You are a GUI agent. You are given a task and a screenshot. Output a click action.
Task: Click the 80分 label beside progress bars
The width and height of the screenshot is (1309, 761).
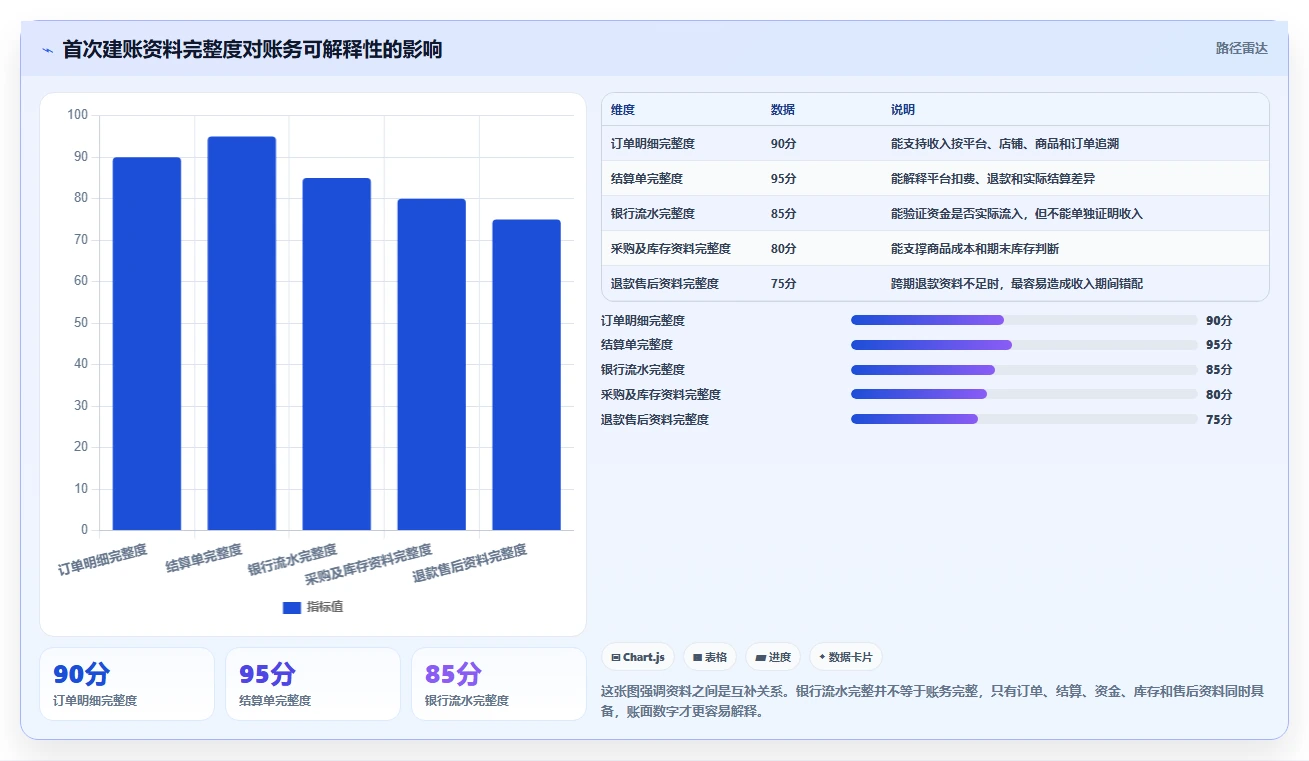pos(1219,395)
